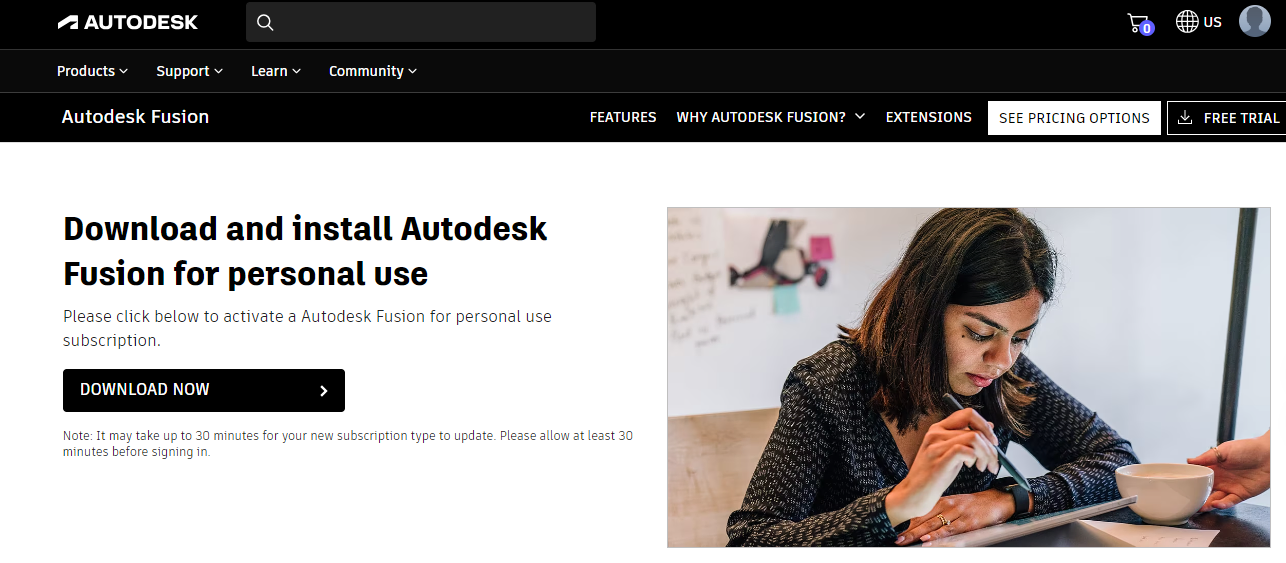This screenshot has width=1286, height=563.
Task: Click the Download Now button
Action: [x=204, y=390]
